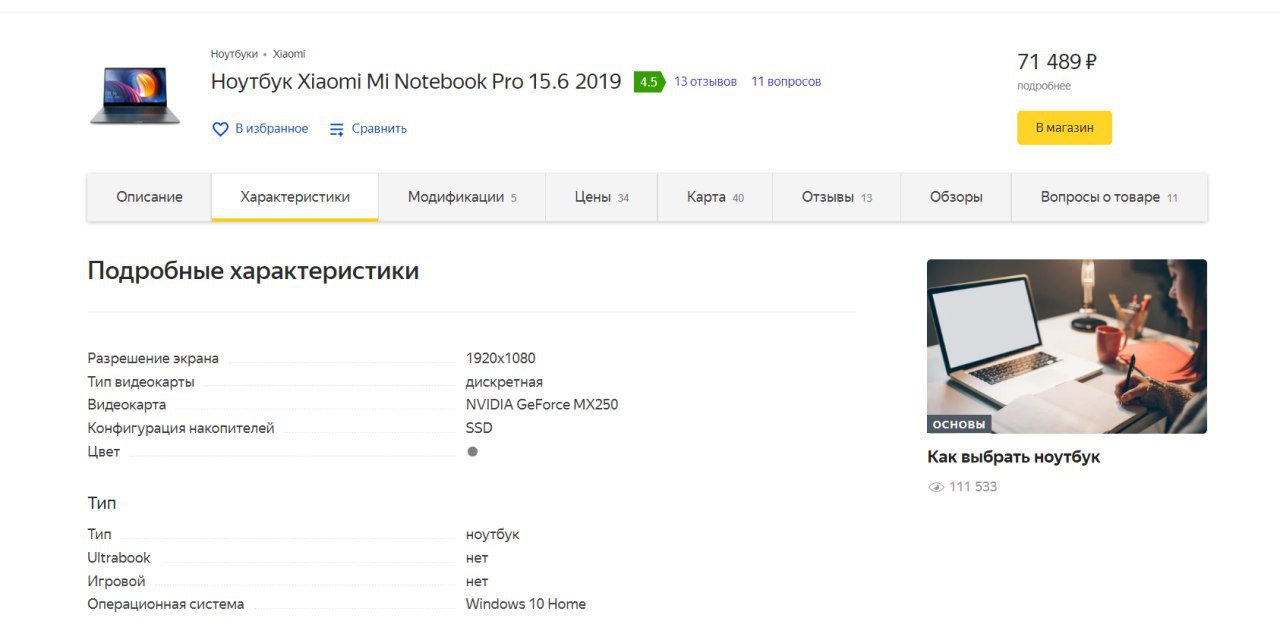The width and height of the screenshot is (1280, 643).
Task: Open the Цены tab
Action: tap(601, 197)
